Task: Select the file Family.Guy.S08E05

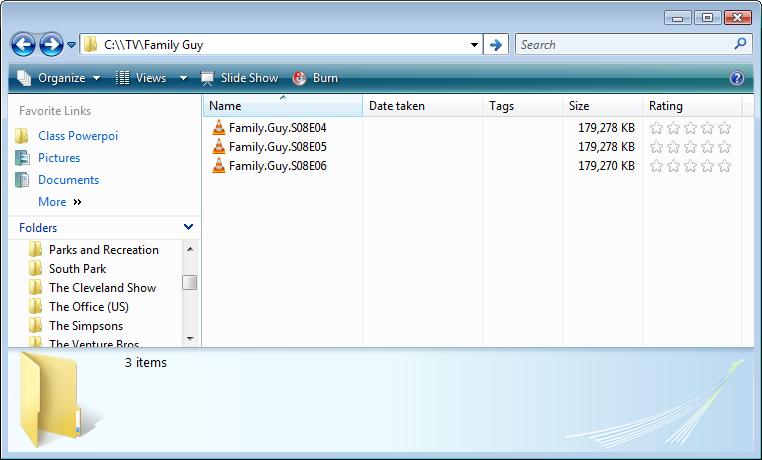Action: pyautogui.click(x=277, y=147)
